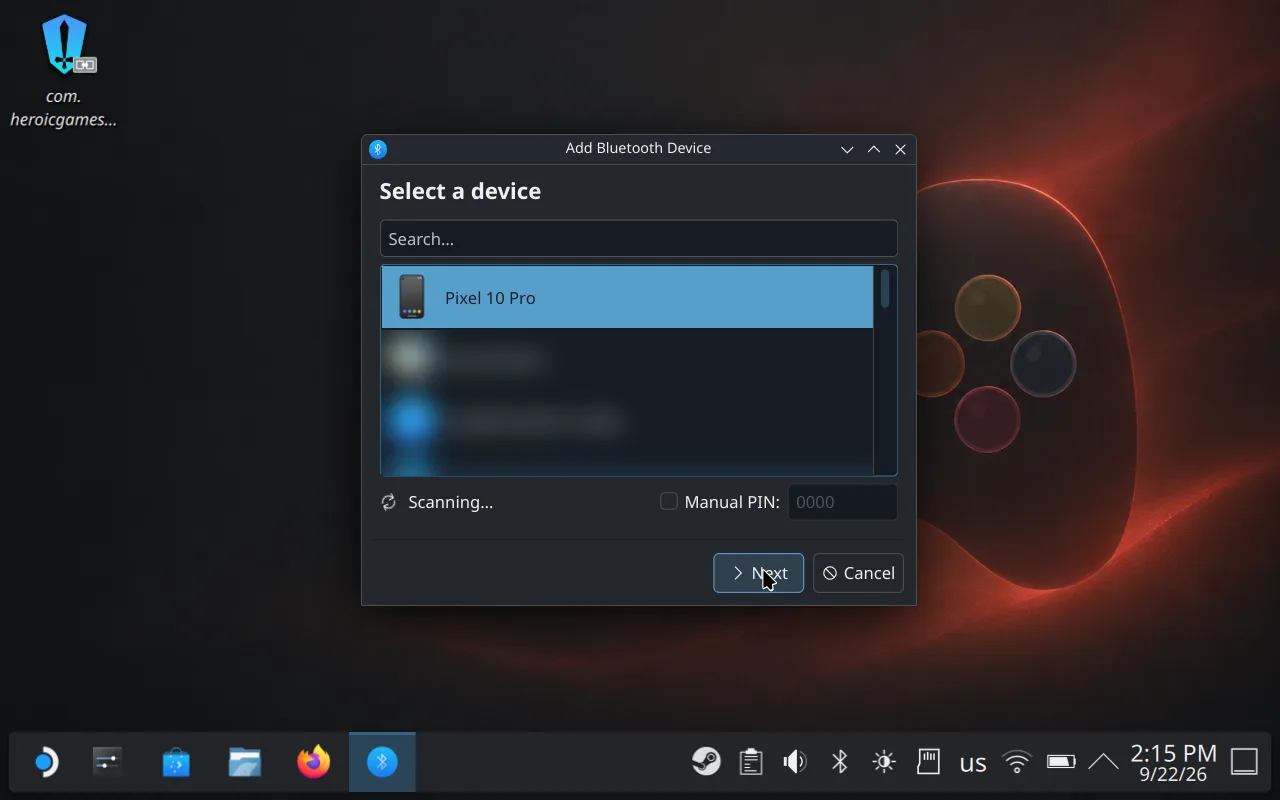1280x800 pixels.
Task: Open the Heroic Games desktop shortcut
Action: click(64, 72)
